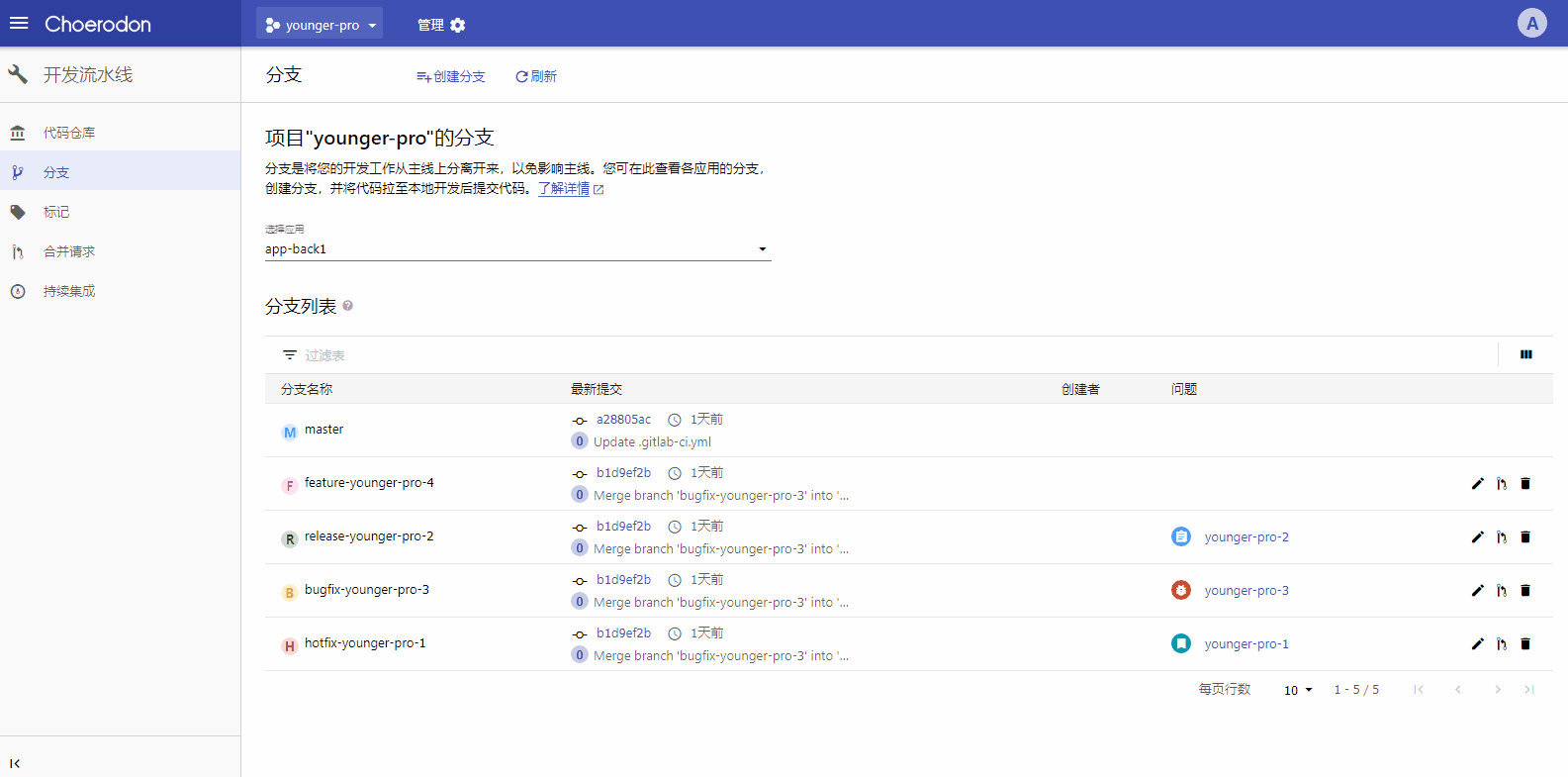Click the master branch name

click(x=323, y=430)
